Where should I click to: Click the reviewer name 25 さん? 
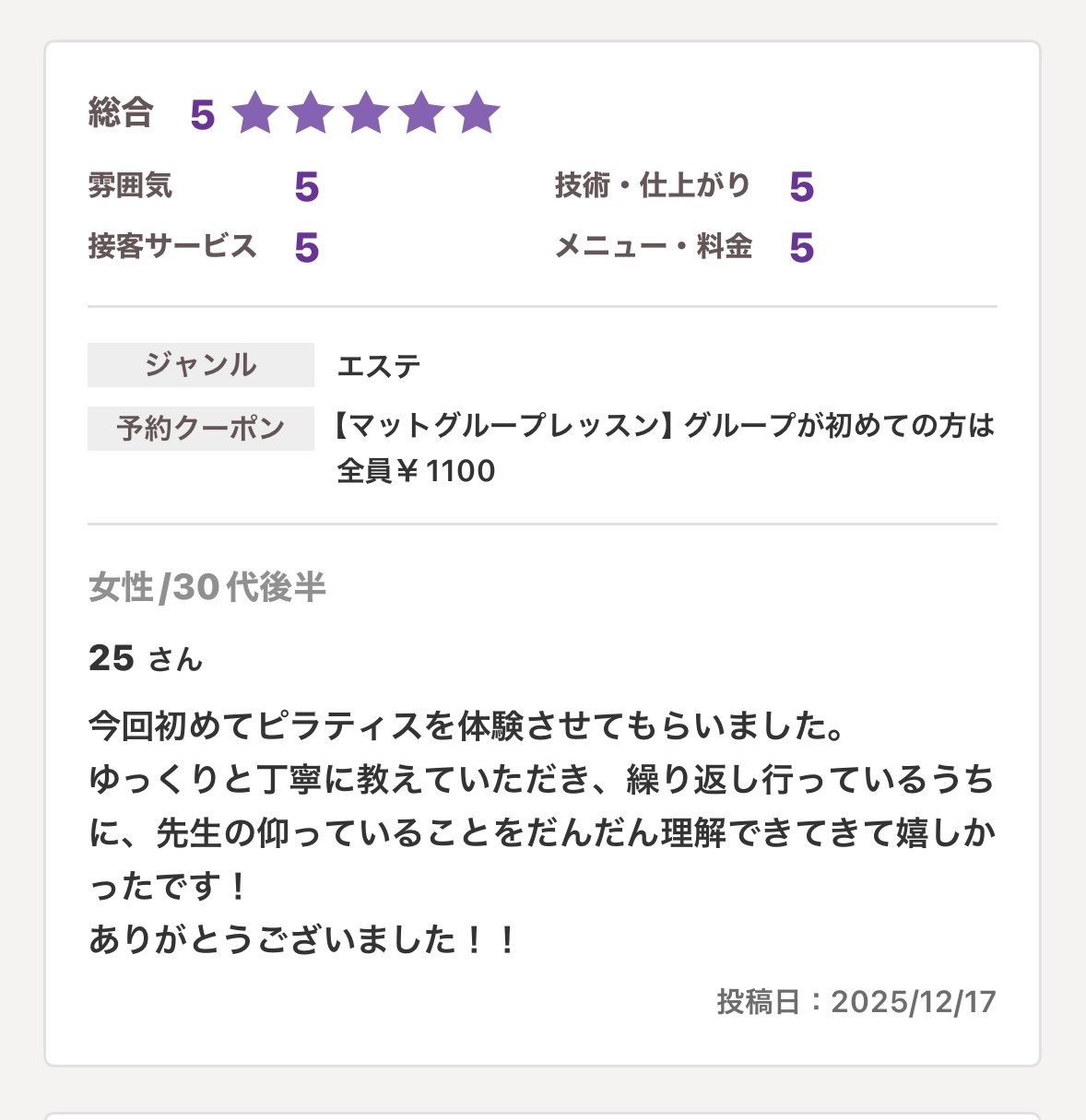[x=146, y=658]
